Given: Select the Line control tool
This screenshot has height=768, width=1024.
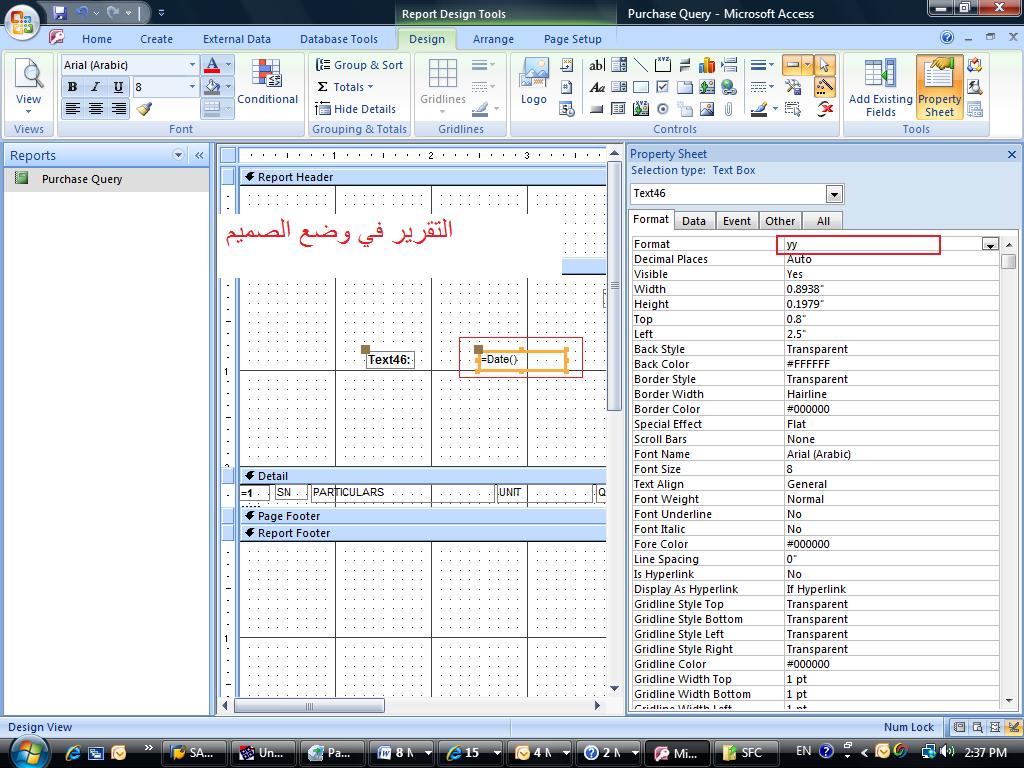Looking at the screenshot, I should pyautogui.click(x=641, y=65).
